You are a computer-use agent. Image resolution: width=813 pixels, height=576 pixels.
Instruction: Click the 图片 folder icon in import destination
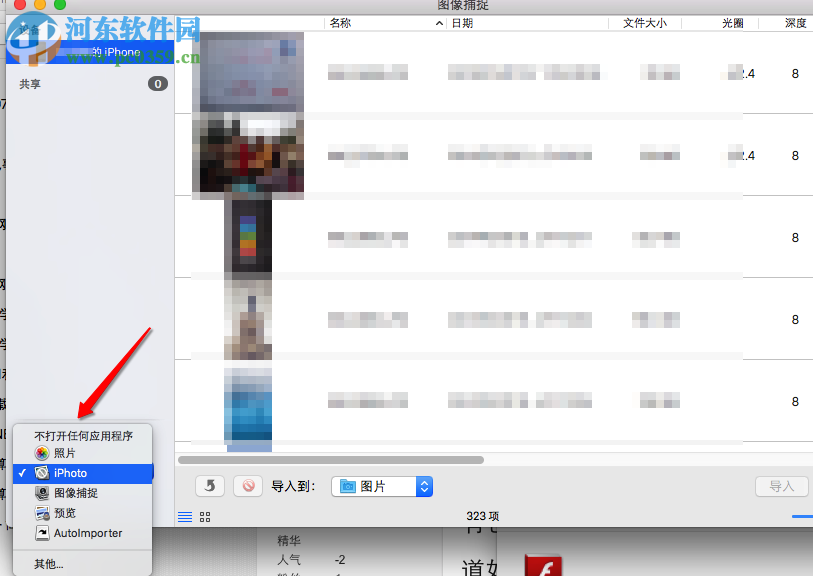(346, 486)
